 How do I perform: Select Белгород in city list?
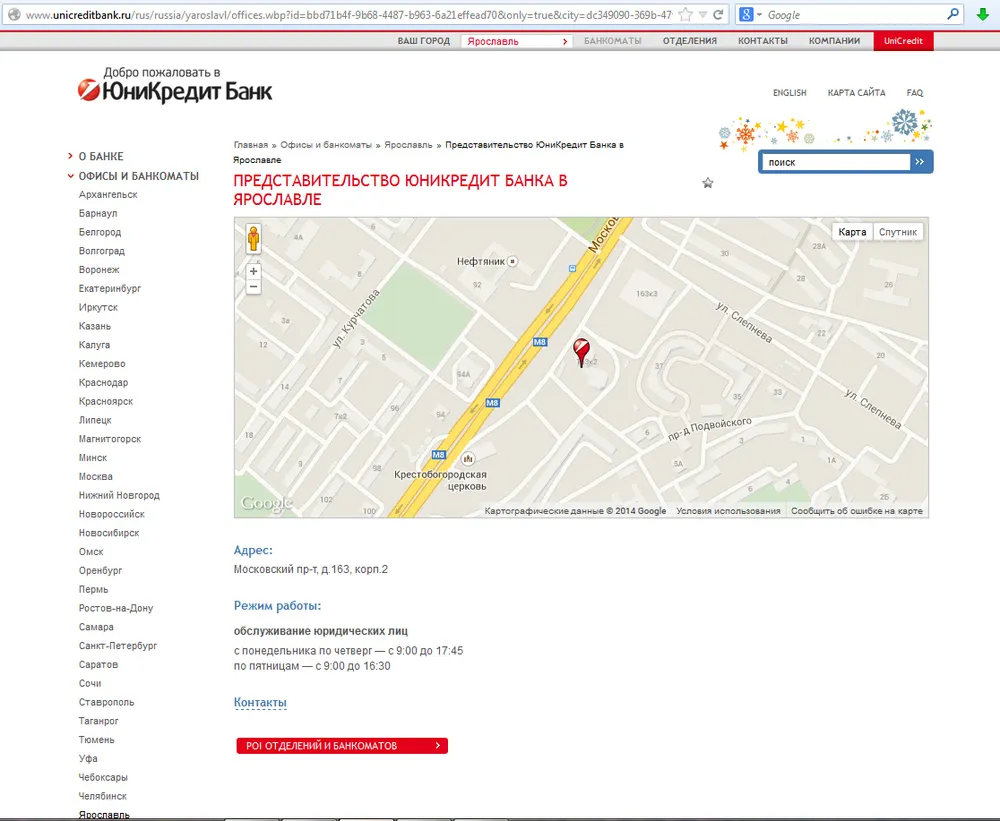pyautogui.click(x=99, y=232)
